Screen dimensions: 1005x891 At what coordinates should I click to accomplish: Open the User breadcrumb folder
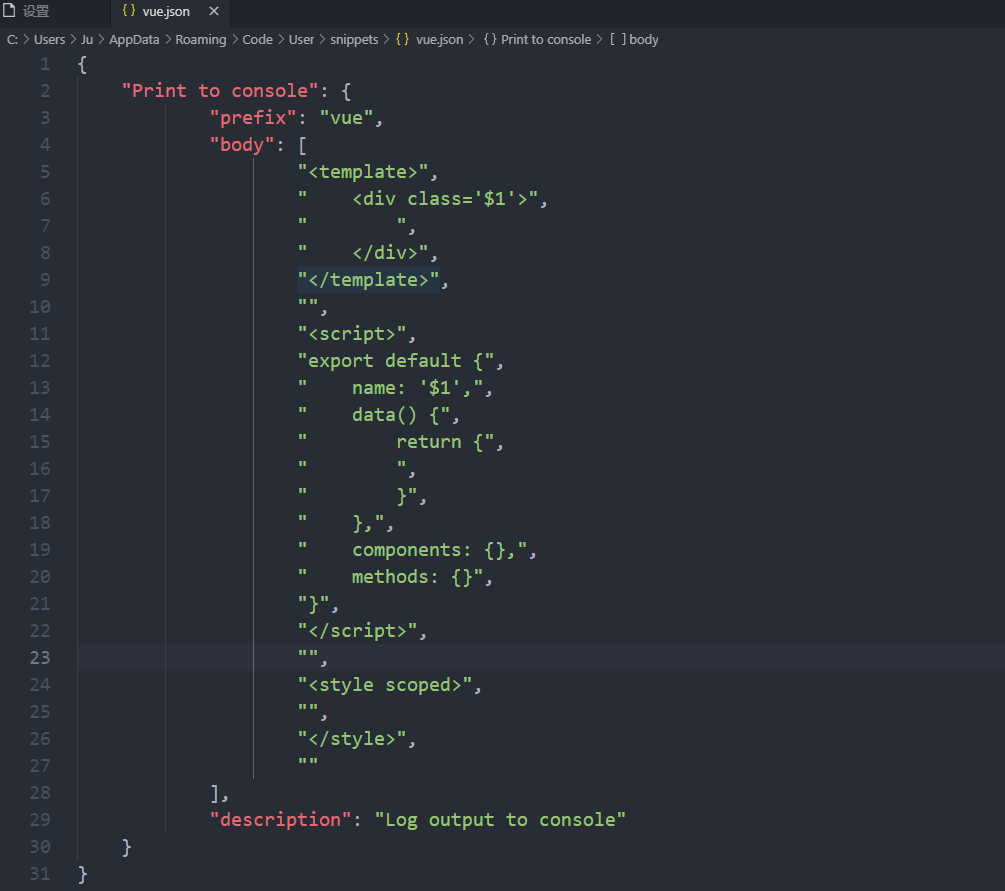[x=301, y=40]
